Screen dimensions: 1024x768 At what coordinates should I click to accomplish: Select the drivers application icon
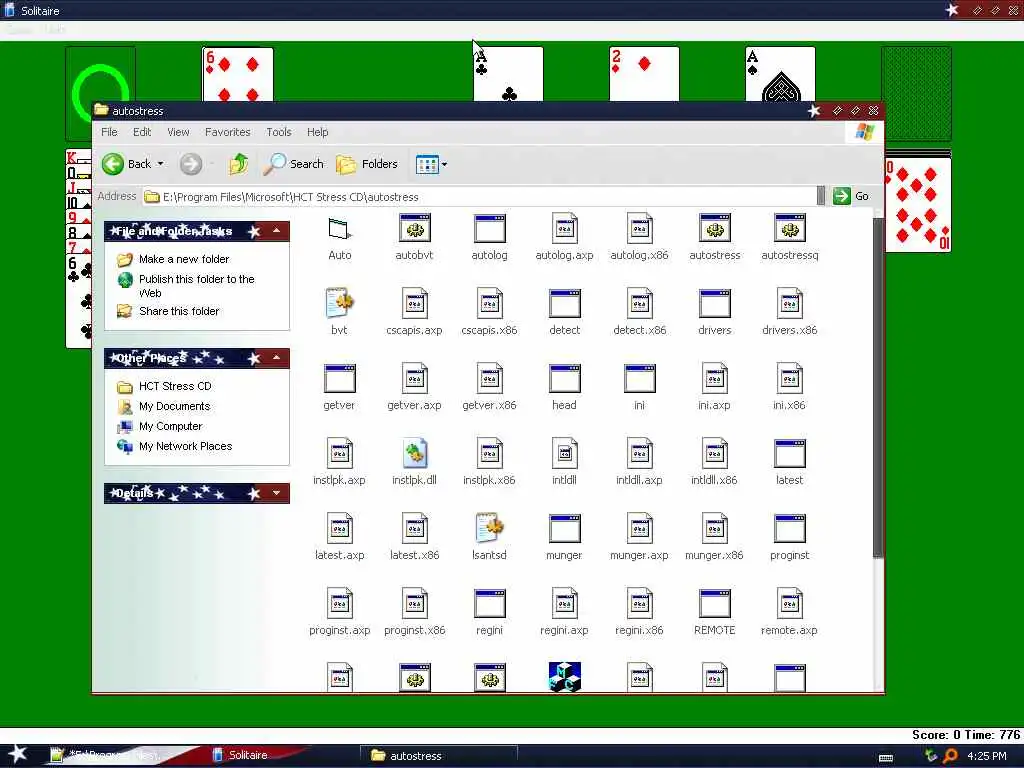click(x=714, y=304)
